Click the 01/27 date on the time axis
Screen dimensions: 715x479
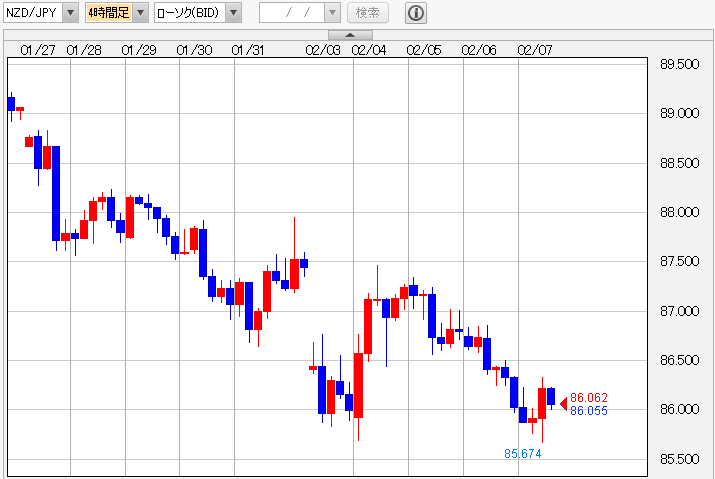[x=38, y=49]
